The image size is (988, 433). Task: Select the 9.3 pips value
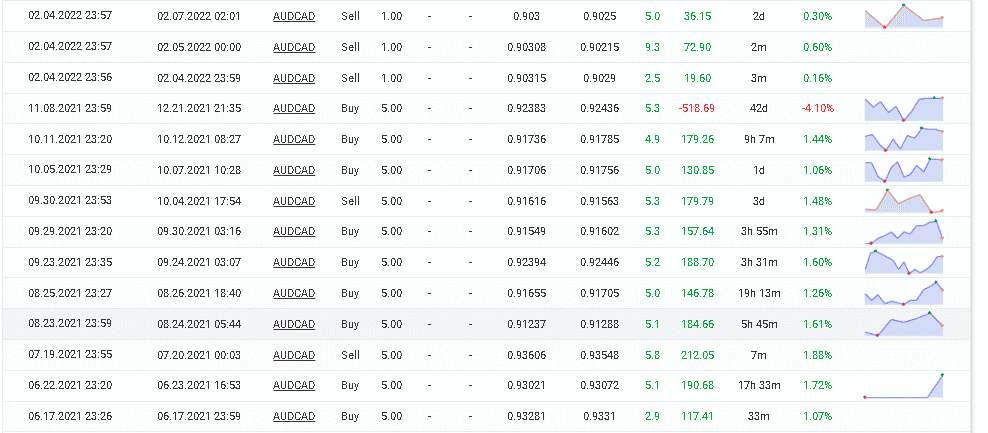[653, 47]
